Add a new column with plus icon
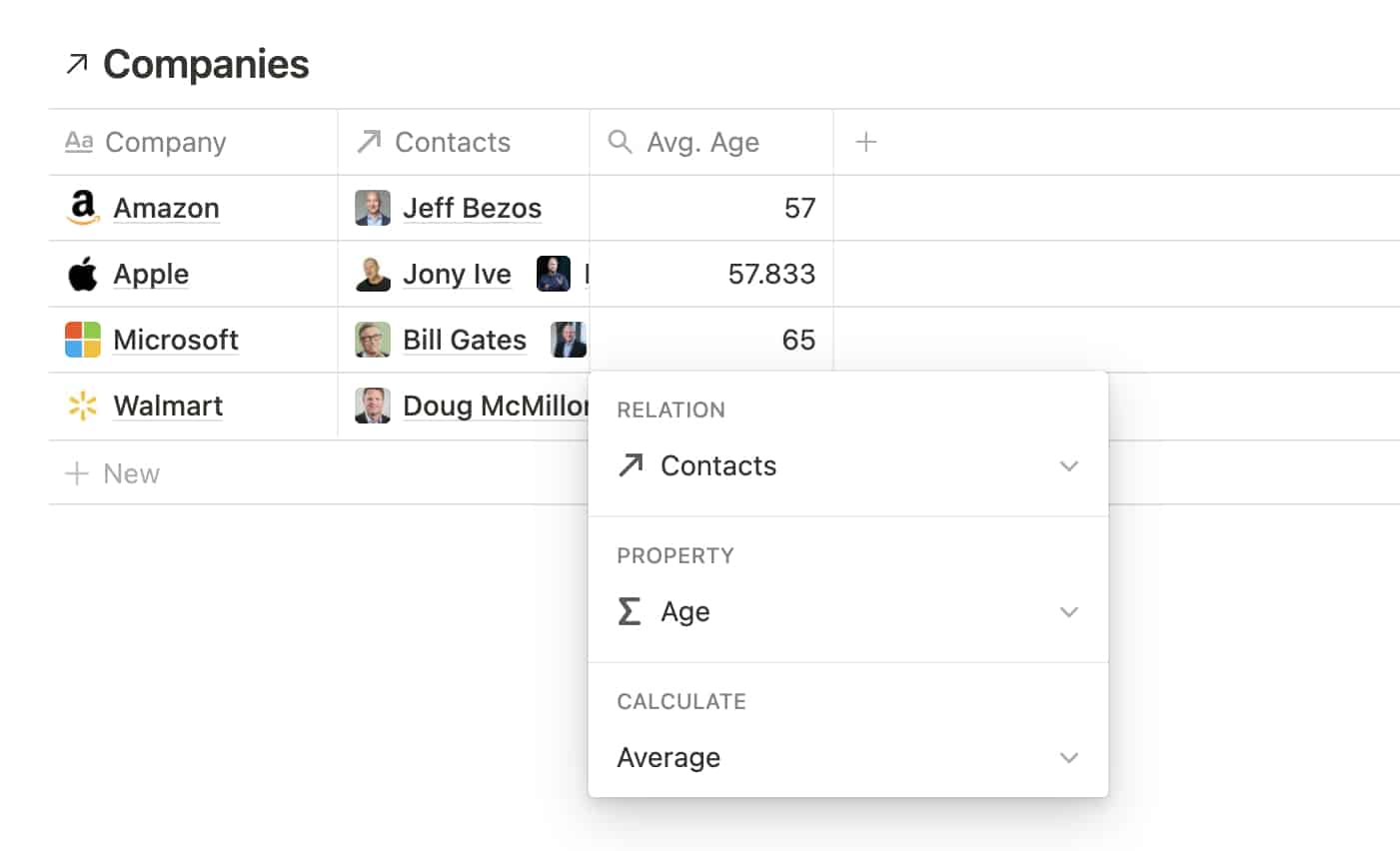Screen dimensions: 1400x851 (x=866, y=142)
